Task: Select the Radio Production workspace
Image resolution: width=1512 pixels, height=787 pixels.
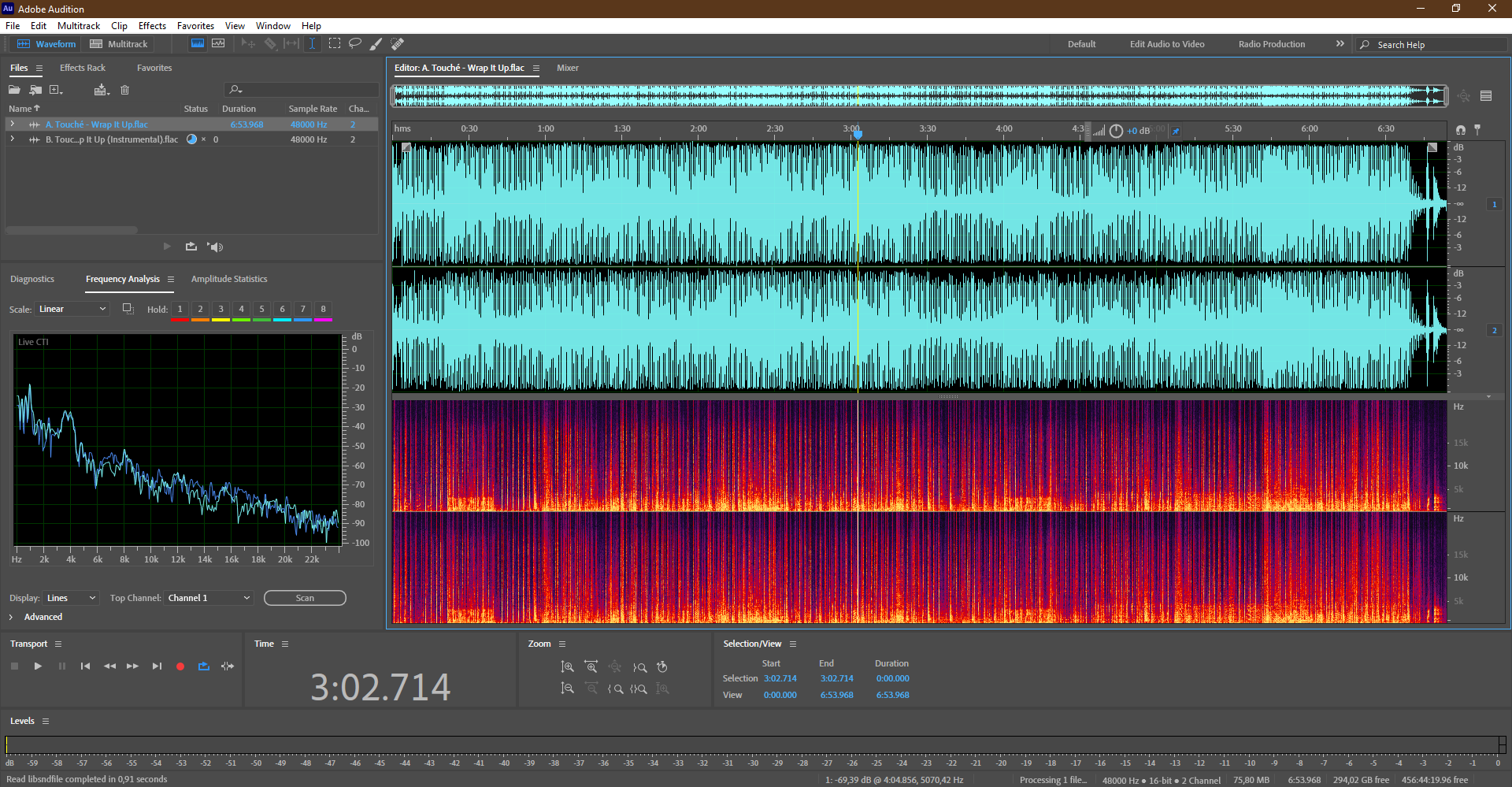Action: point(1271,44)
